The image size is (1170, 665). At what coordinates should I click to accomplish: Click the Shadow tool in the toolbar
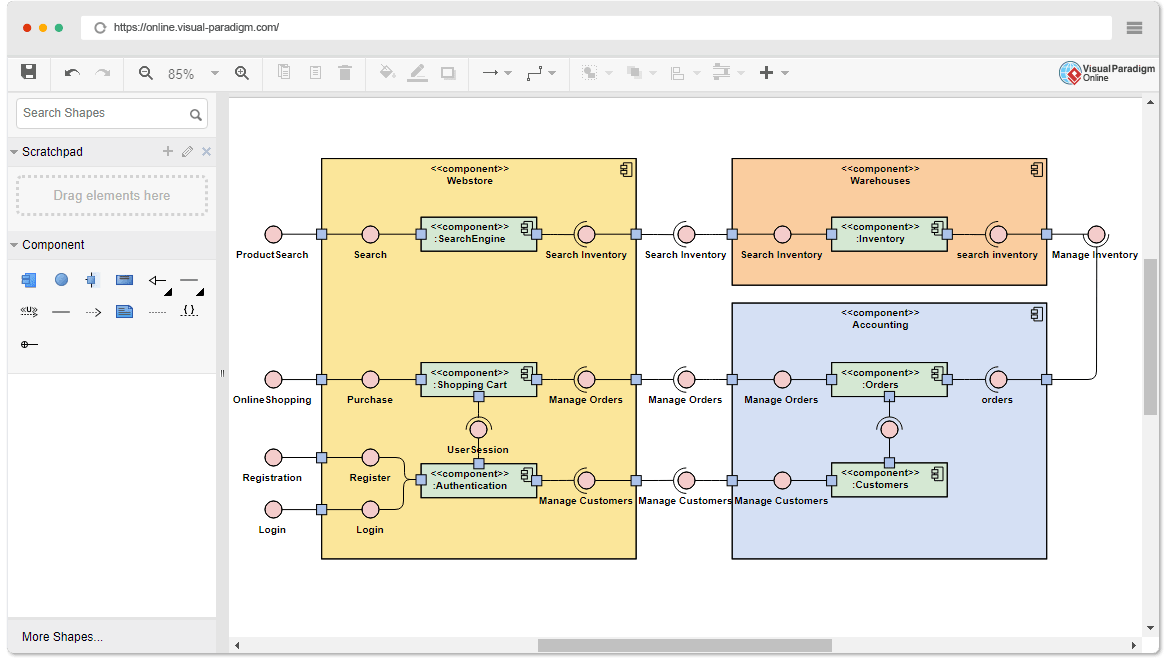450,72
